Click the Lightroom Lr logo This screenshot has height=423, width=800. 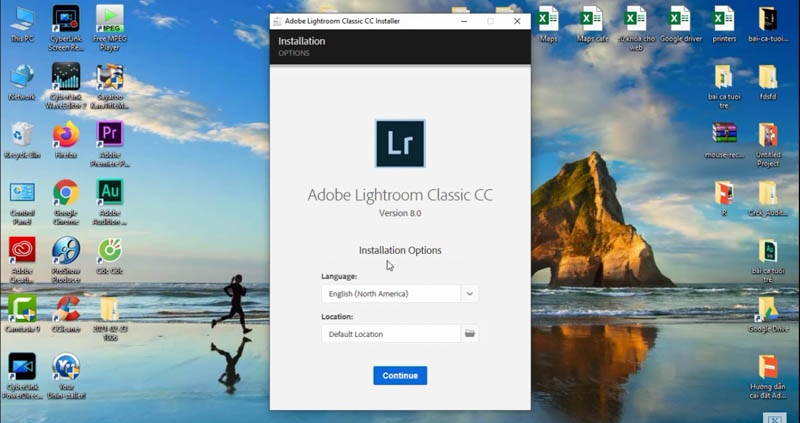click(x=400, y=143)
